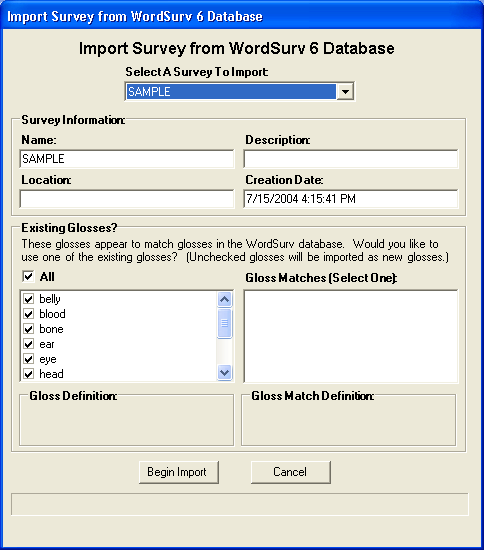Click the Creation Date field
Image resolution: width=484 pixels, height=550 pixels.
[x=351, y=199]
